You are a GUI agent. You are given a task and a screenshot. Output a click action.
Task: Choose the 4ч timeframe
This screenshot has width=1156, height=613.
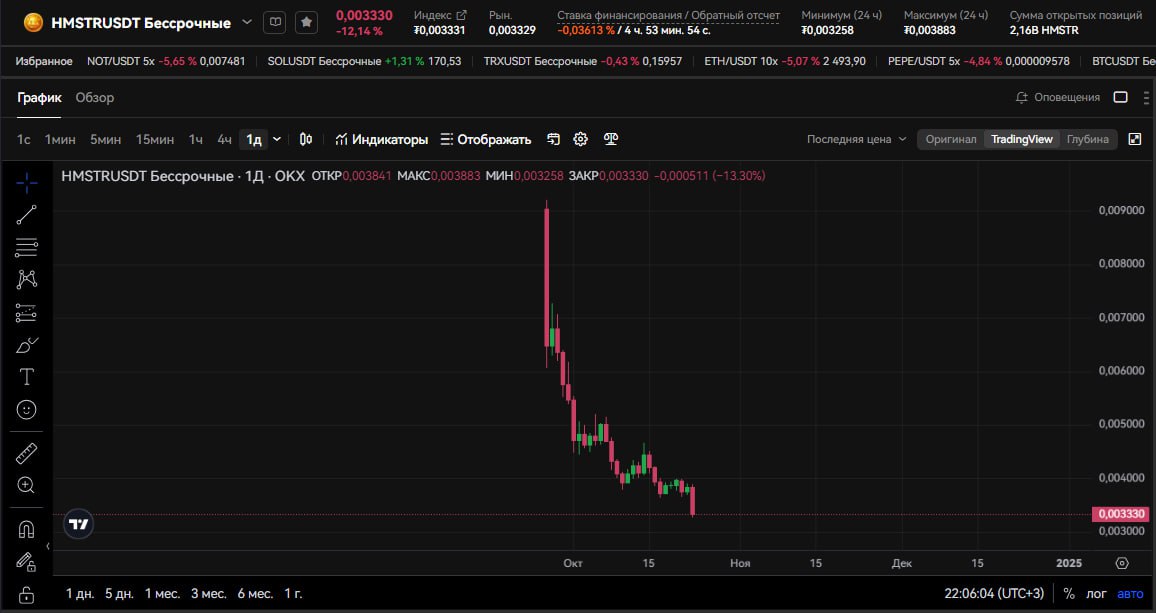(x=224, y=139)
